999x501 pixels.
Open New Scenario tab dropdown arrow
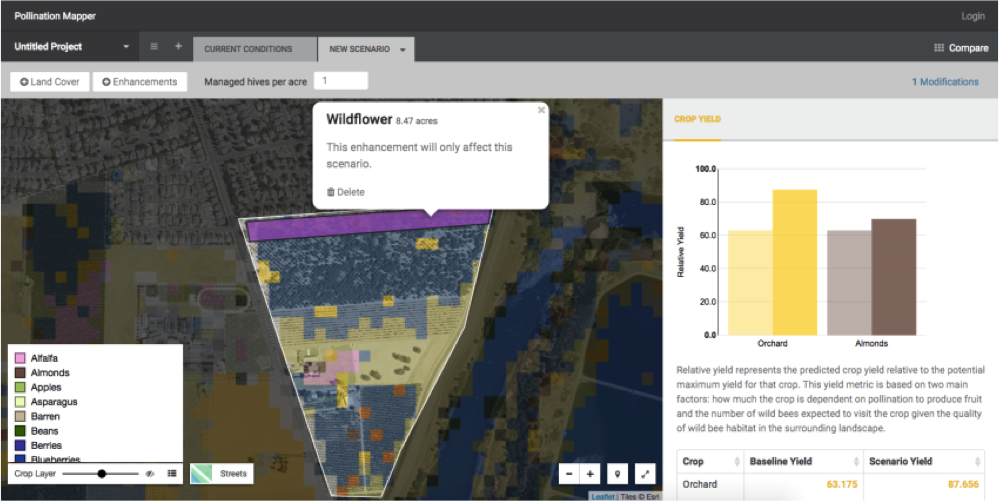(402, 49)
